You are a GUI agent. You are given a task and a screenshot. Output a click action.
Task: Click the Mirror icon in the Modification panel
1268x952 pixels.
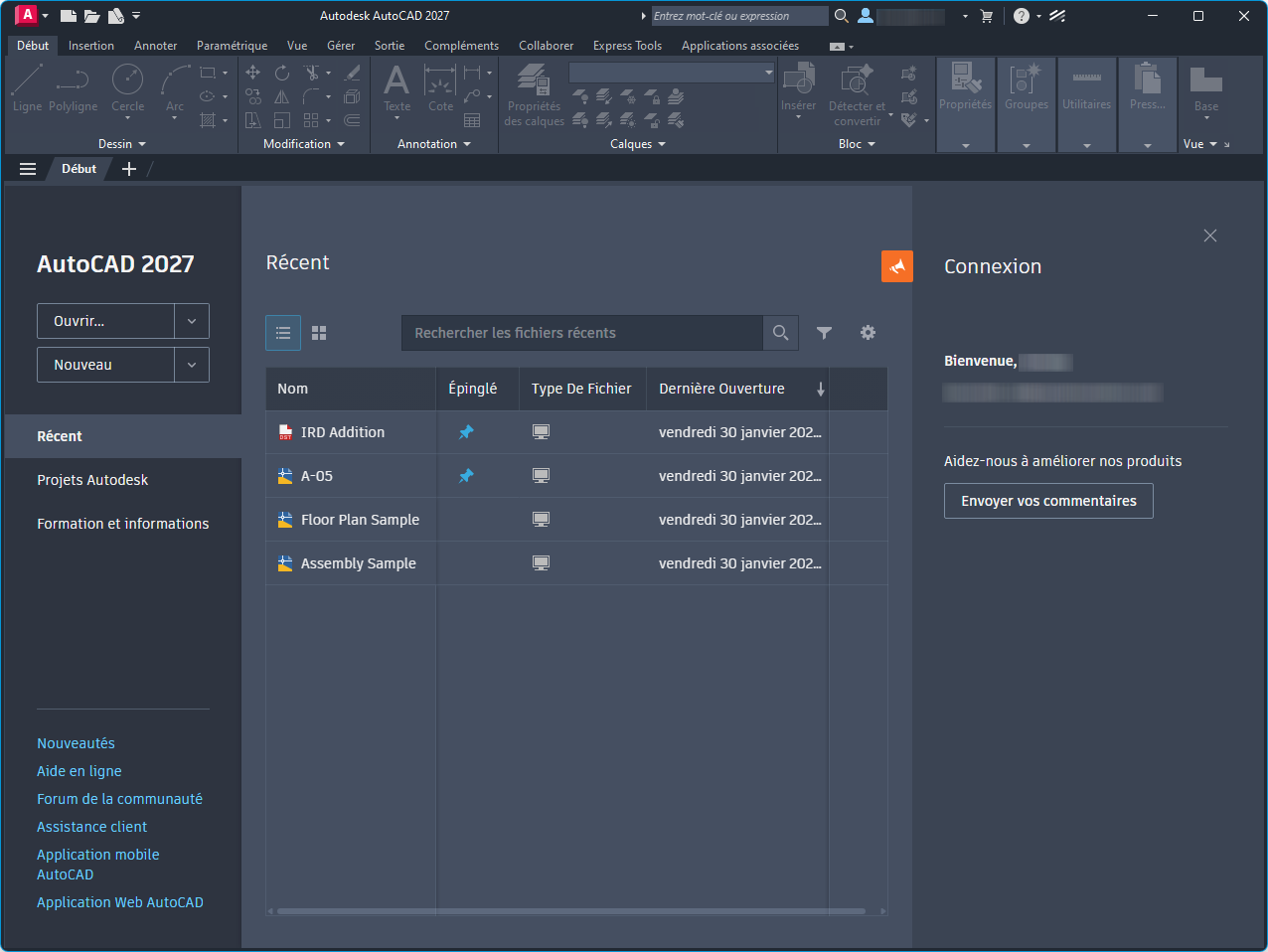click(282, 96)
